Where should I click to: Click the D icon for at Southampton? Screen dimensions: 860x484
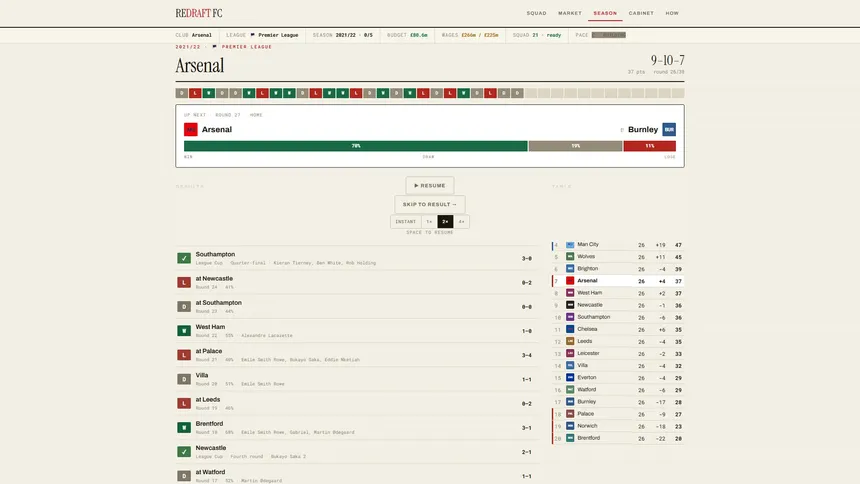tap(184, 306)
